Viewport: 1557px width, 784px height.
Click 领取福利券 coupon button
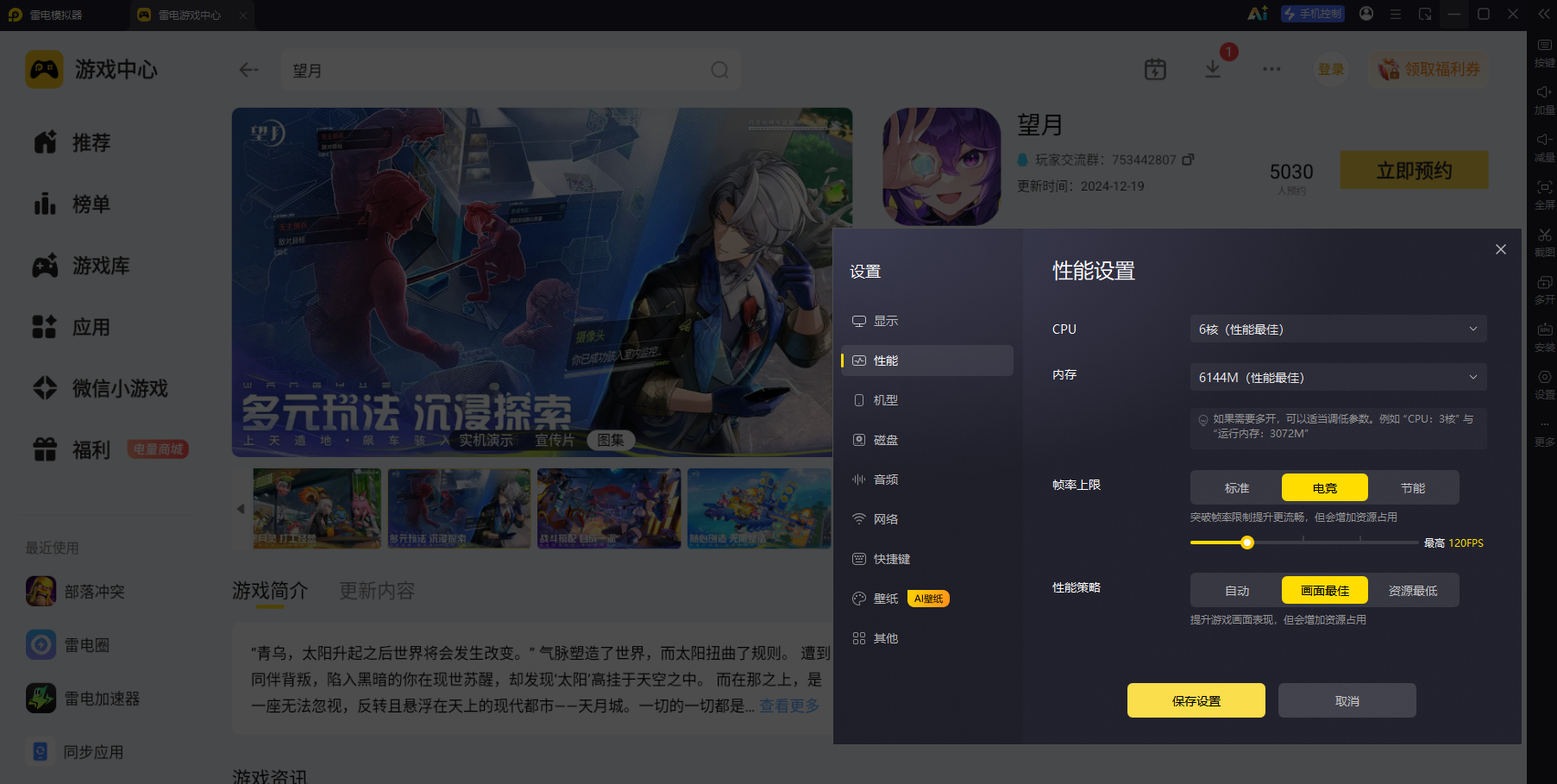1429,69
